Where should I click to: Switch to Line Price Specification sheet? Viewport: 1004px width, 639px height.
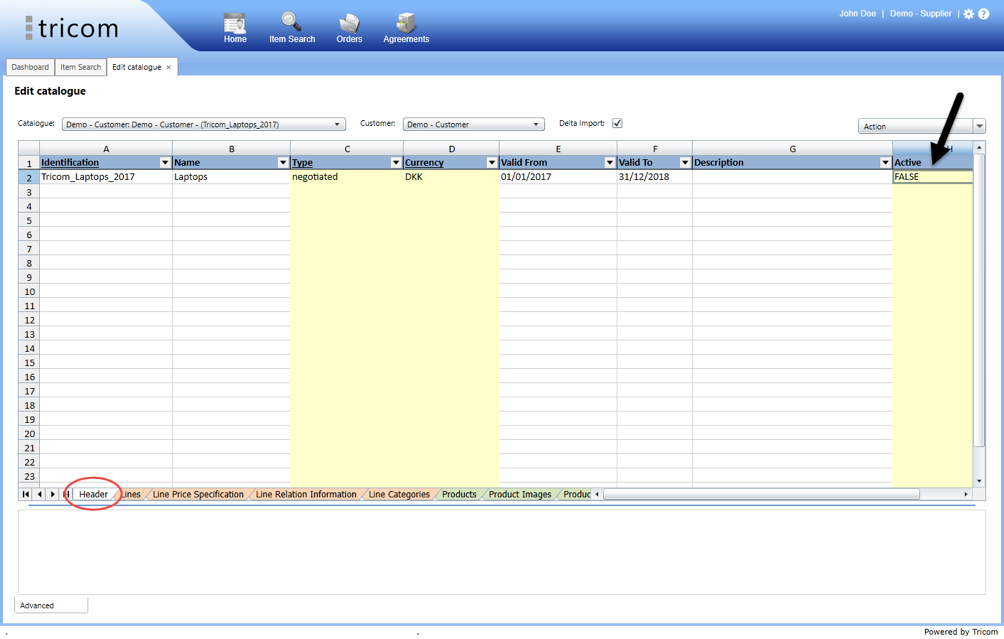[198, 494]
